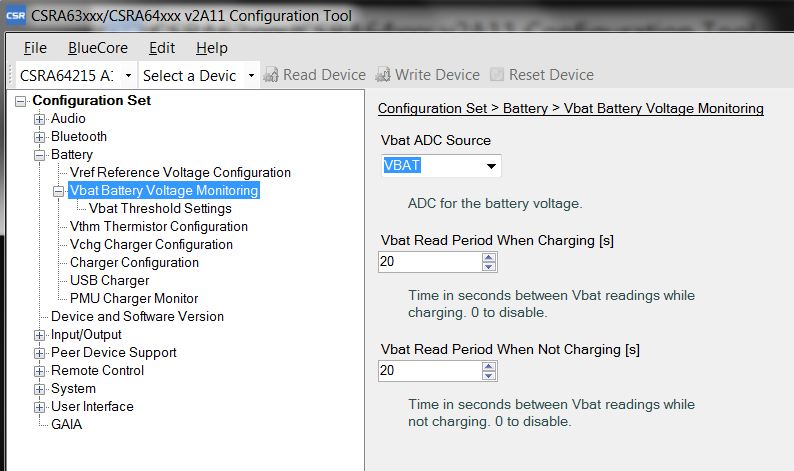This screenshot has height=471, width=794.
Task: Click the Write Device toolbar icon
Action: coord(383,75)
